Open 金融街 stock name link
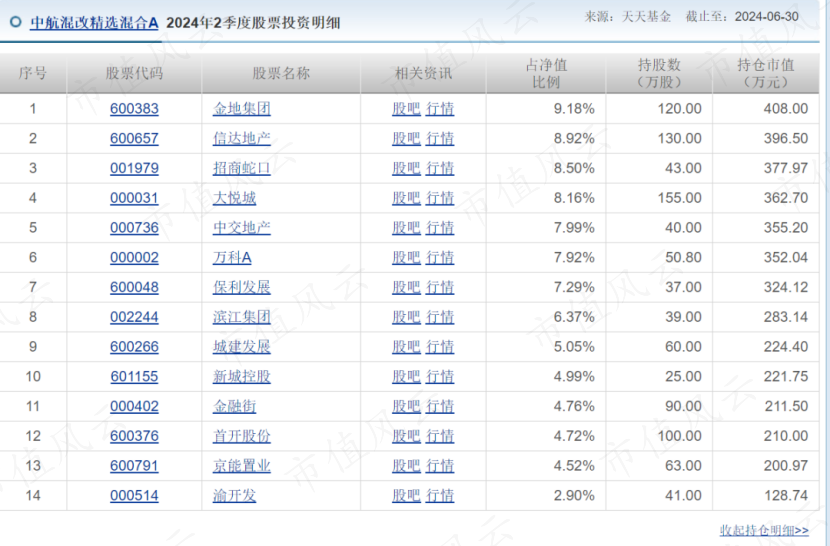 (234, 406)
